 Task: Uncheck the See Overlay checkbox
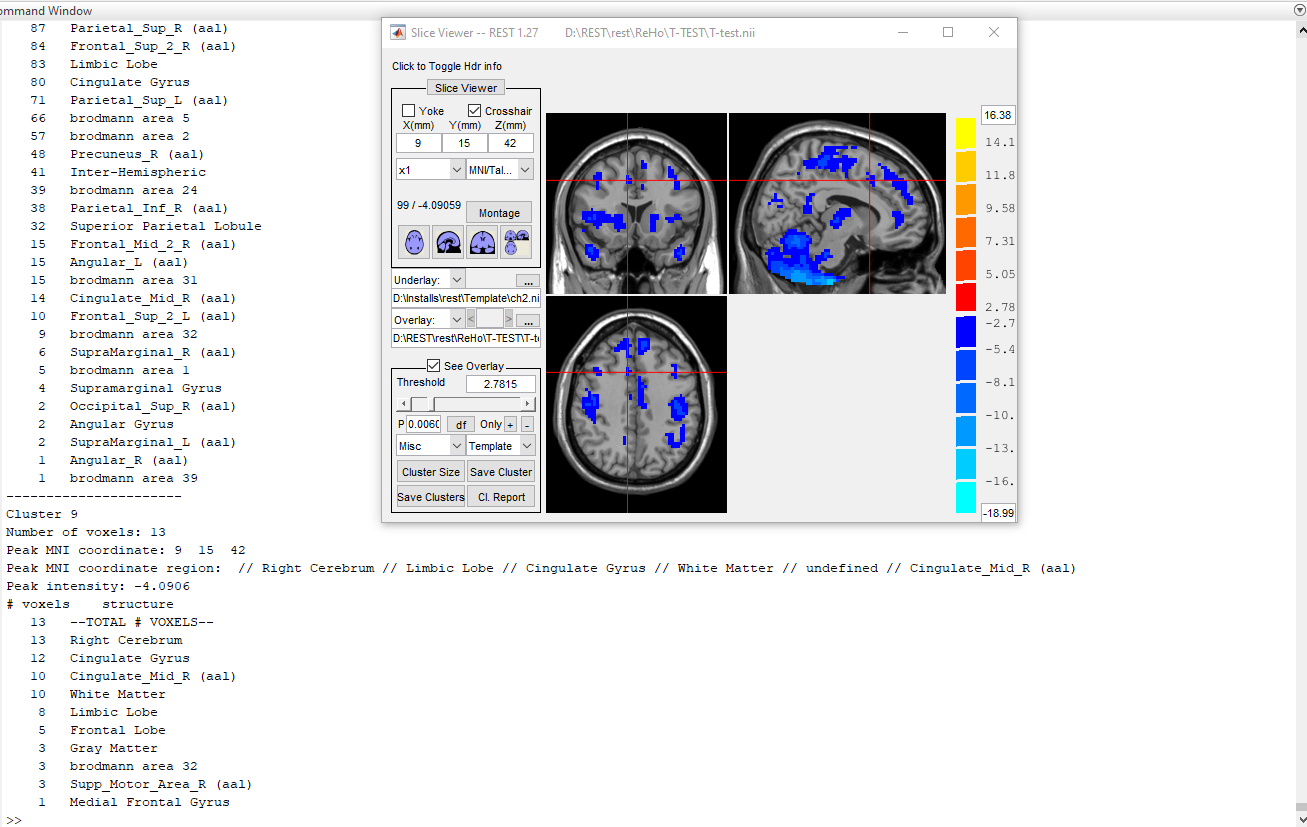pyautogui.click(x=433, y=366)
